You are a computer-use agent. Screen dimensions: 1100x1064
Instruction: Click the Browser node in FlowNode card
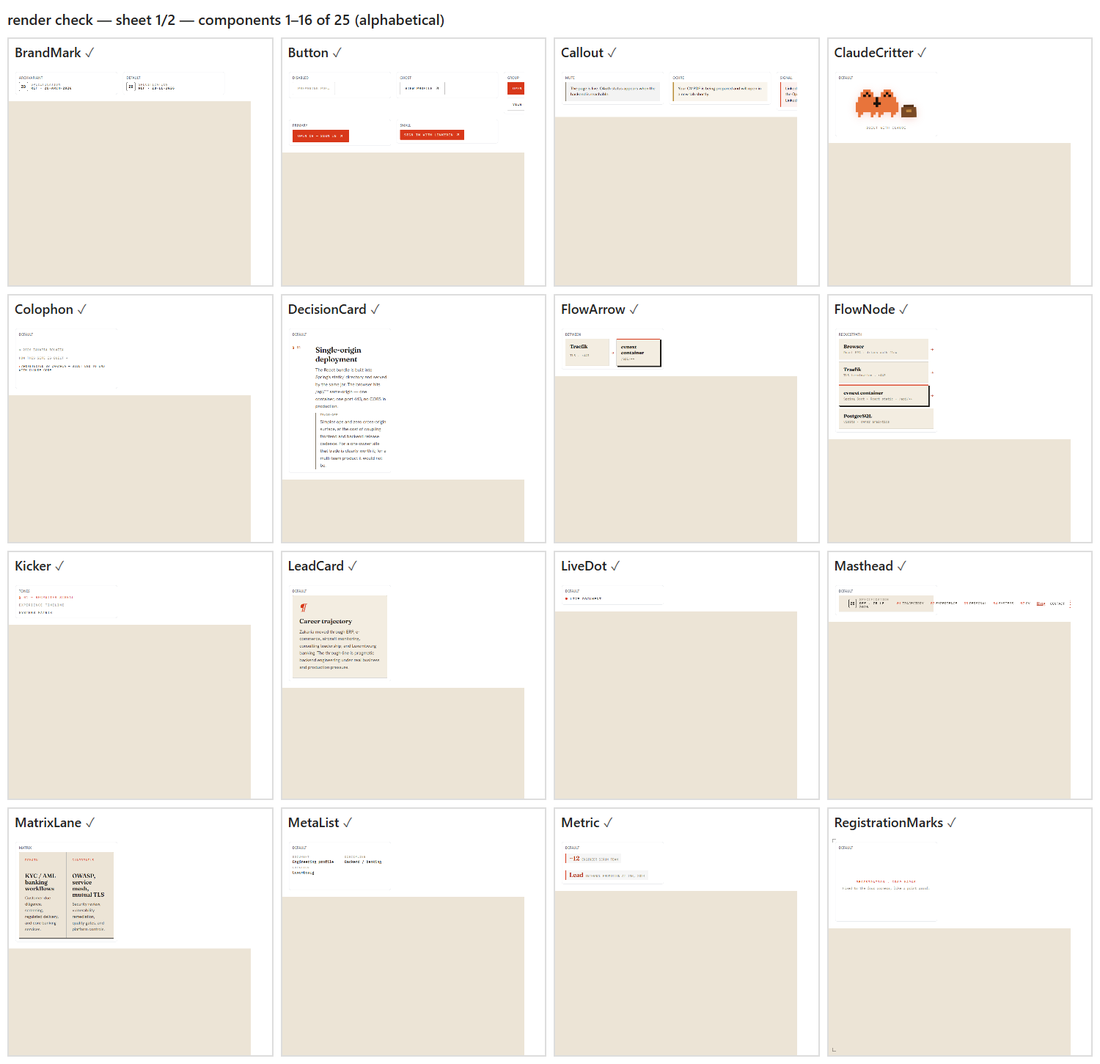(883, 349)
